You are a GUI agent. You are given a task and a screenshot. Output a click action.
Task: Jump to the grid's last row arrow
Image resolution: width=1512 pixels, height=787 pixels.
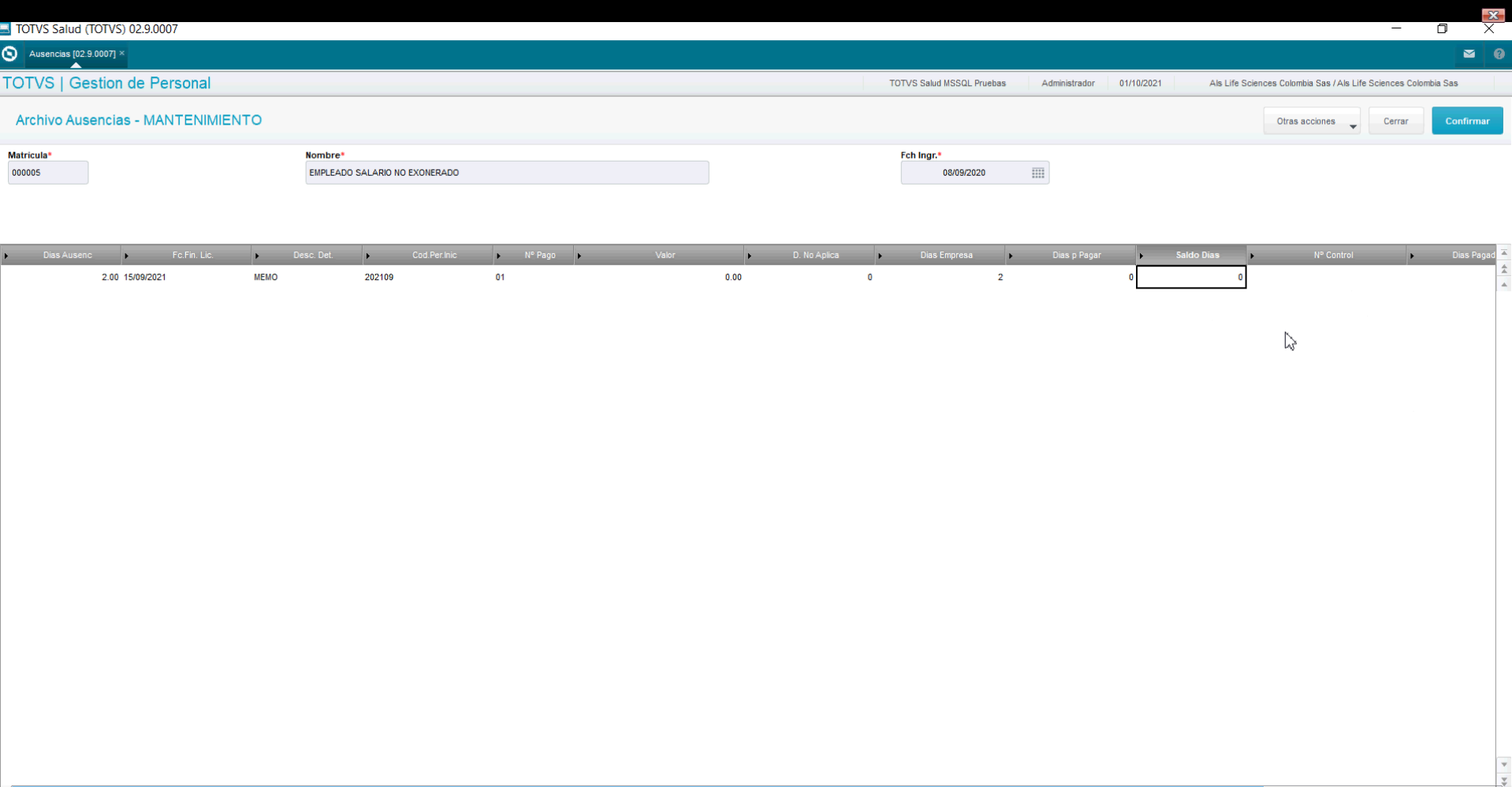coord(1504,779)
